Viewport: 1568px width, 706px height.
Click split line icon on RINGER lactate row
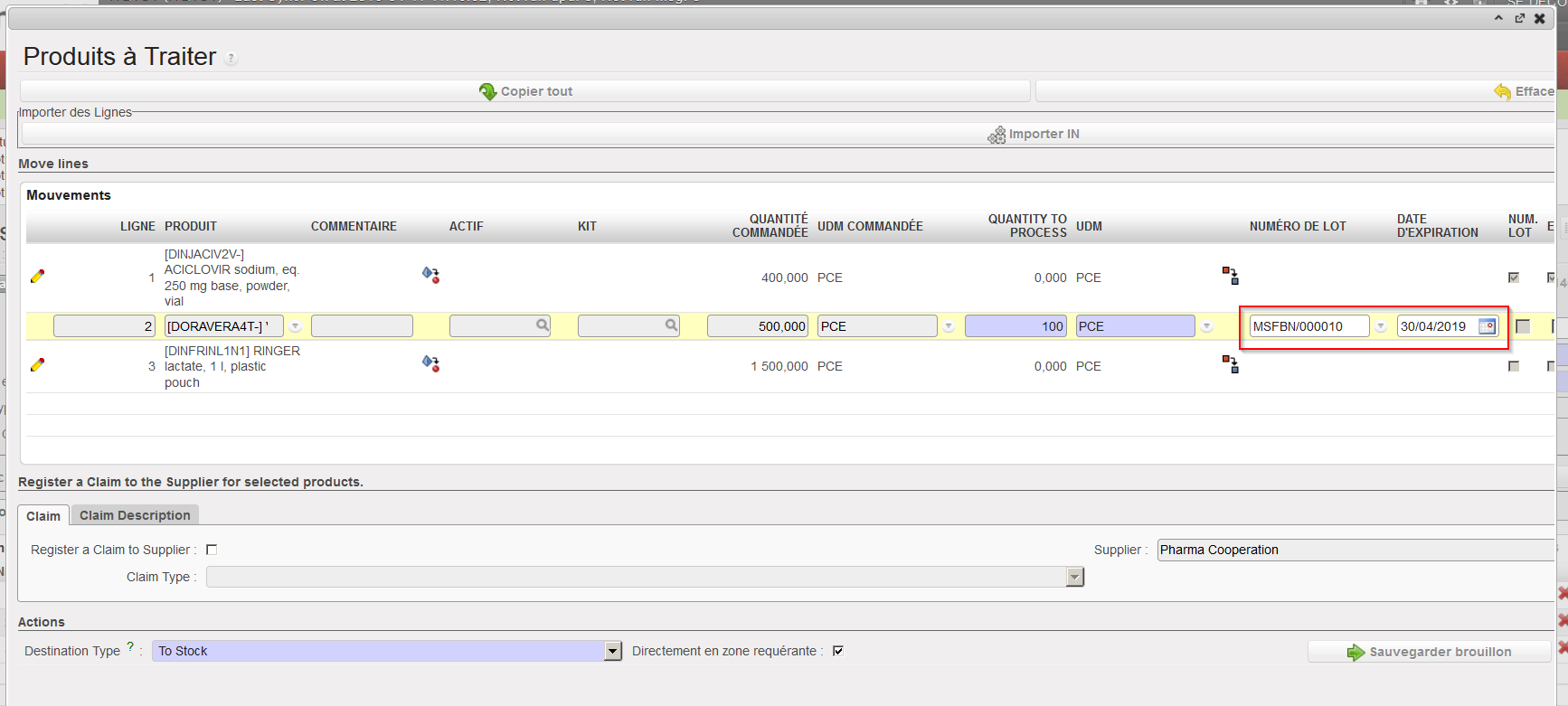point(1230,364)
